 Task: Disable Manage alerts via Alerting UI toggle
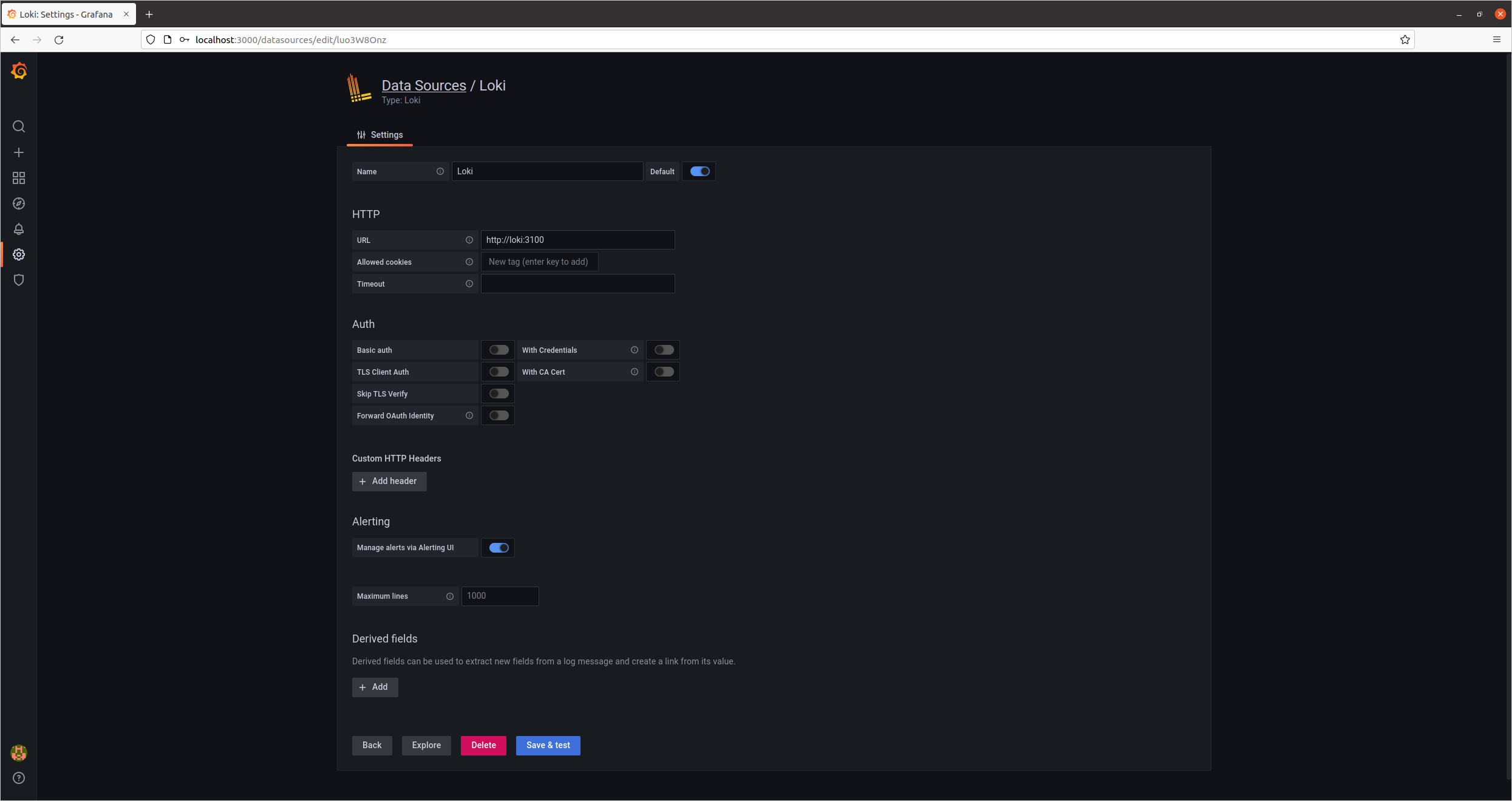(499, 548)
